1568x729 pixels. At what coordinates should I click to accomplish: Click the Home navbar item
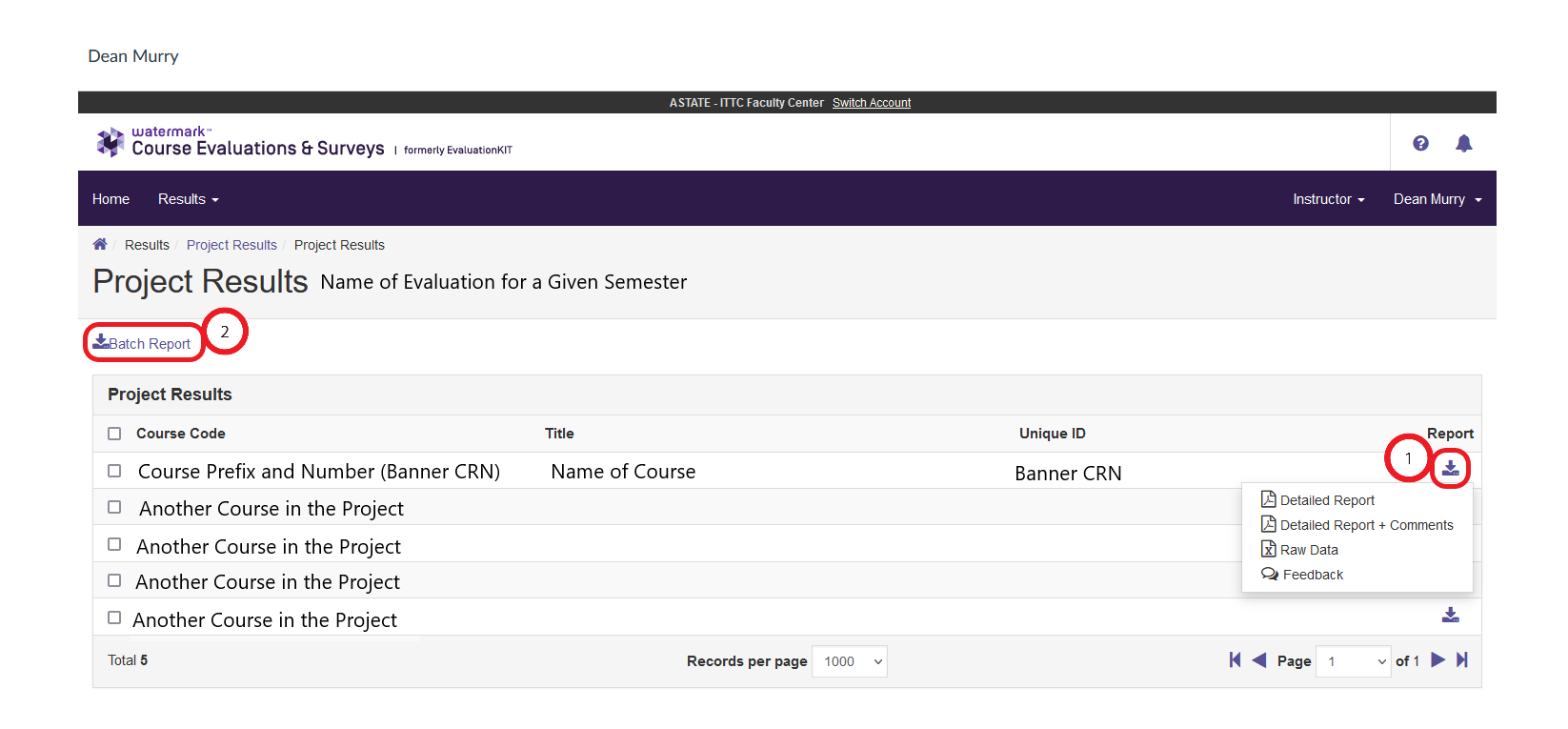(x=111, y=199)
